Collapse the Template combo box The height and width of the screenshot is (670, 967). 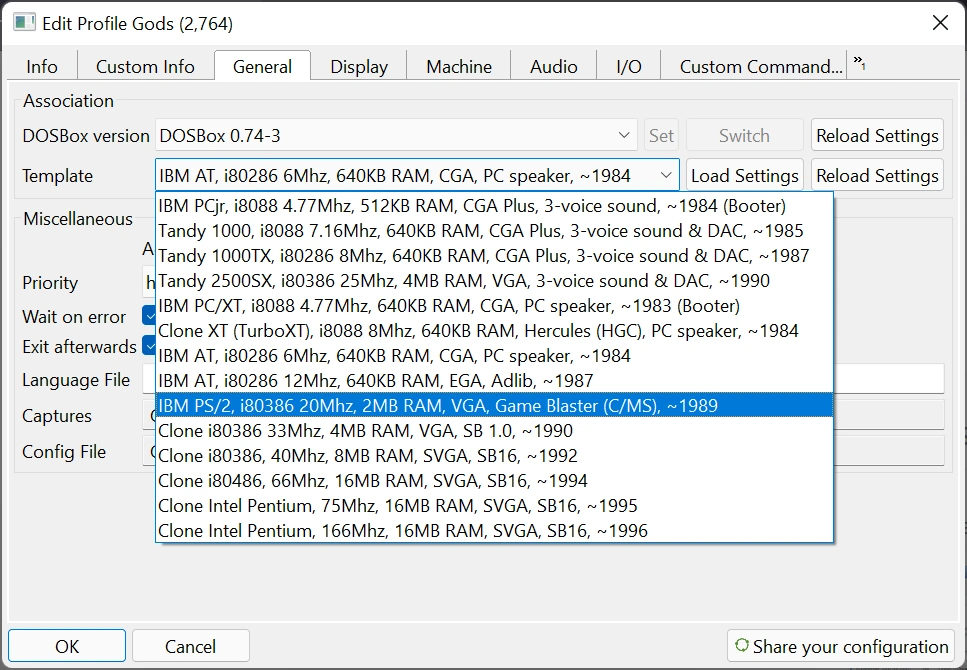pyautogui.click(x=666, y=176)
